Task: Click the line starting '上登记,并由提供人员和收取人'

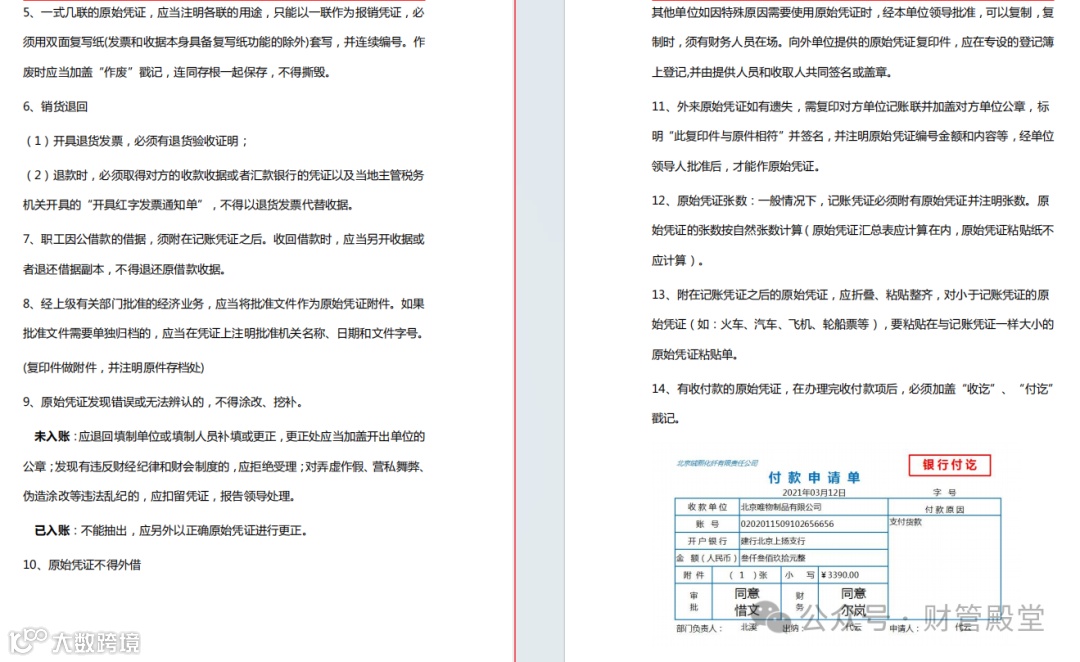Action: tap(772, 72)
